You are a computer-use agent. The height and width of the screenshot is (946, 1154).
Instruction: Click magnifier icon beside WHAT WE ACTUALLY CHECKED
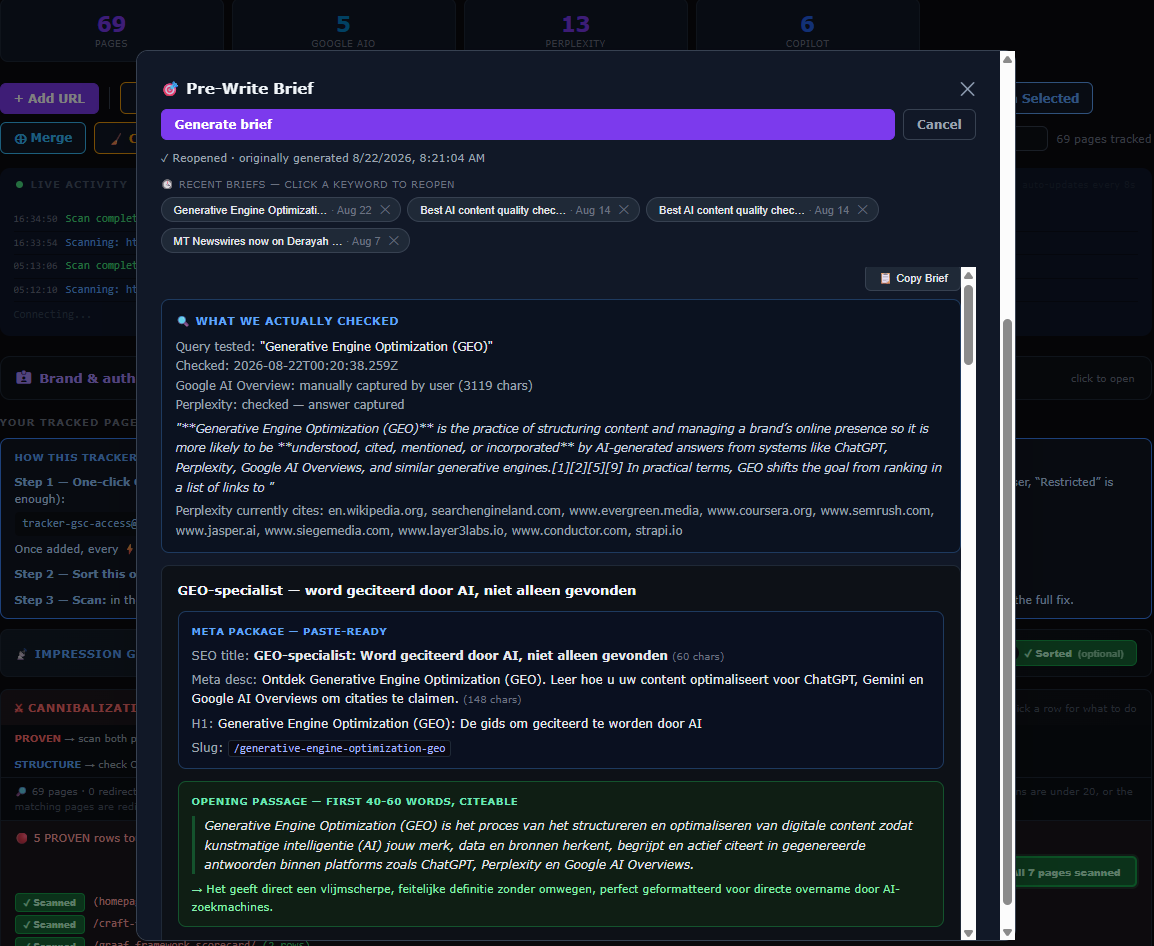click(x=183, y=321)
